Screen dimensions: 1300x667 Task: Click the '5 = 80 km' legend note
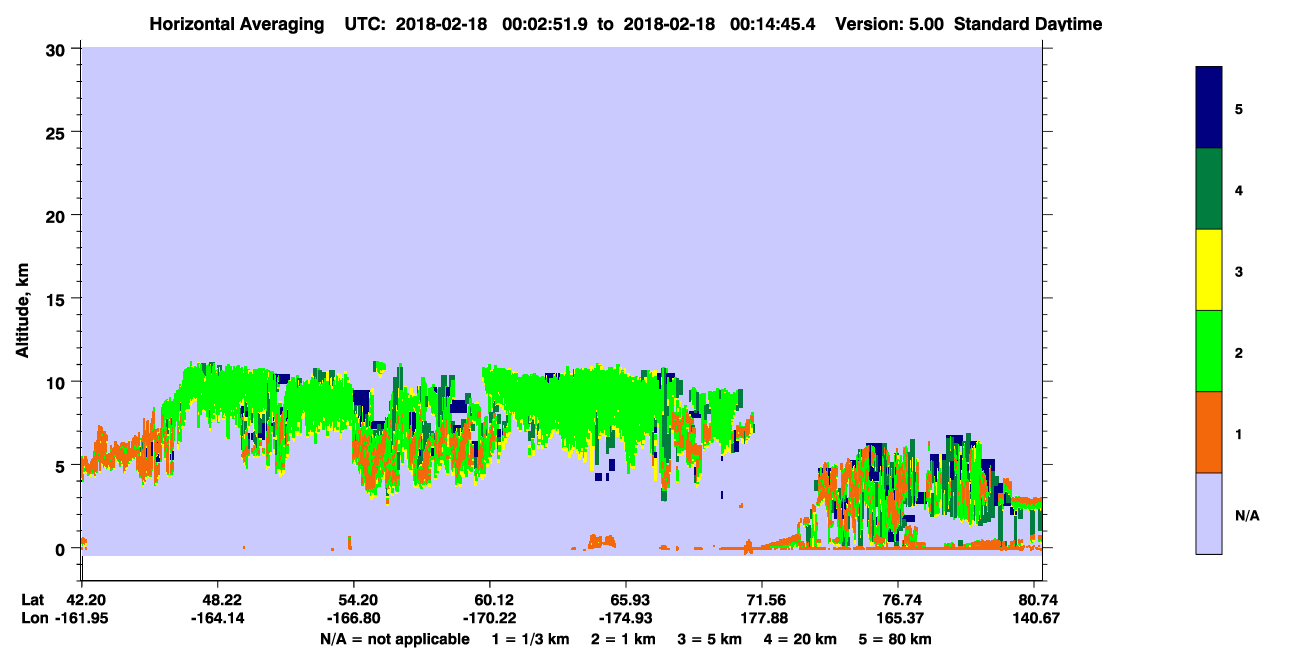[x=897, y=639]
